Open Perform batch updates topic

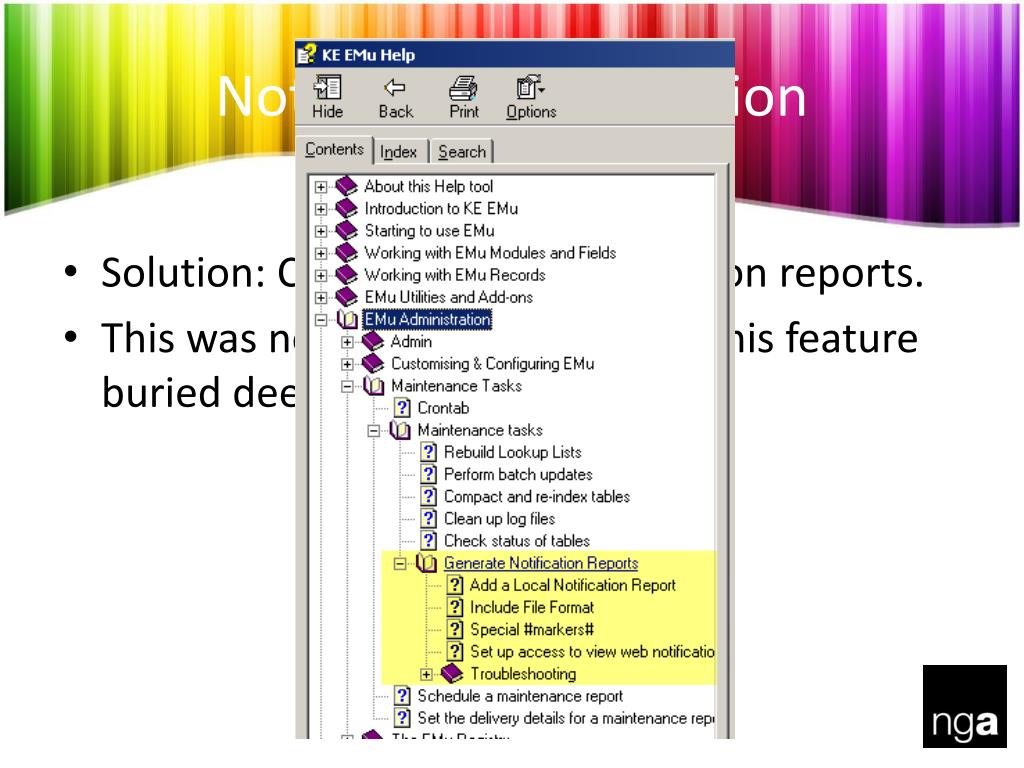click(x=518, y=475)
